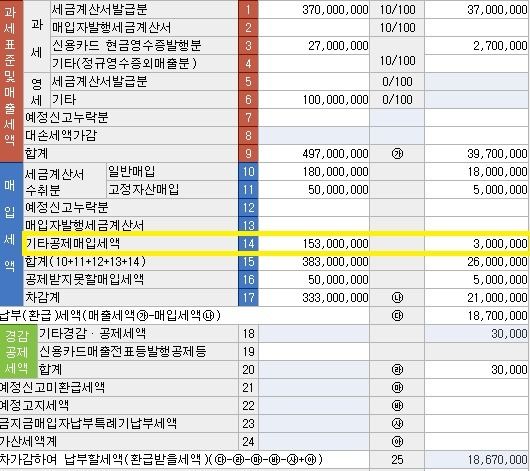Select the 153,000,000 amount cell
Screen dimensions: 530x471
coord(314,243)
